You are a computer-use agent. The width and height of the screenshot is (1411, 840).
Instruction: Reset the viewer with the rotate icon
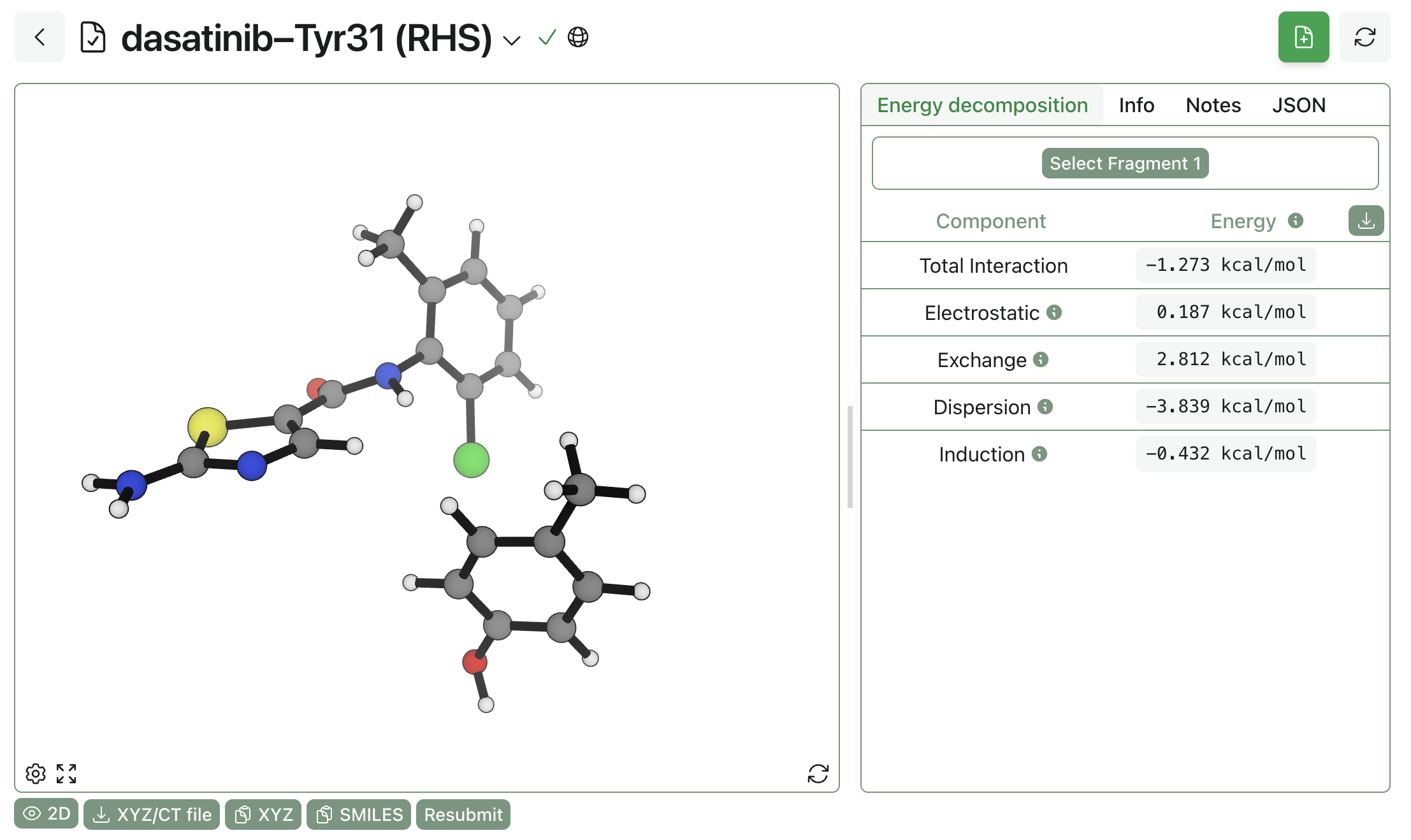818,774
